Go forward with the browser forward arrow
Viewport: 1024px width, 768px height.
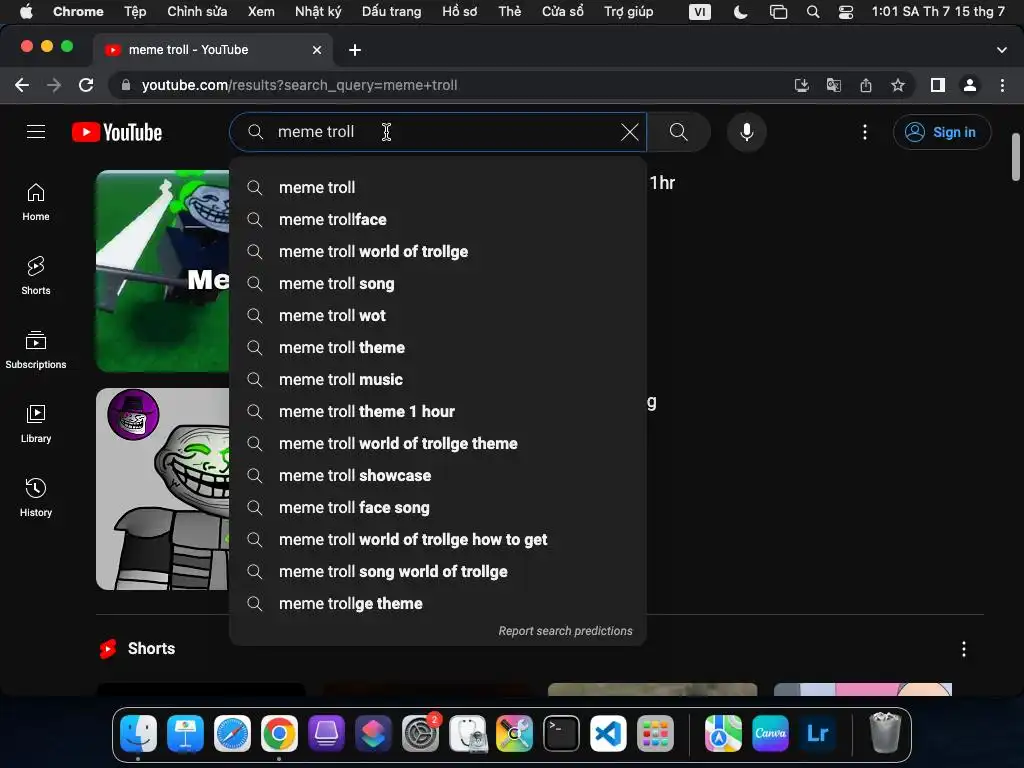tap(54, 85)
